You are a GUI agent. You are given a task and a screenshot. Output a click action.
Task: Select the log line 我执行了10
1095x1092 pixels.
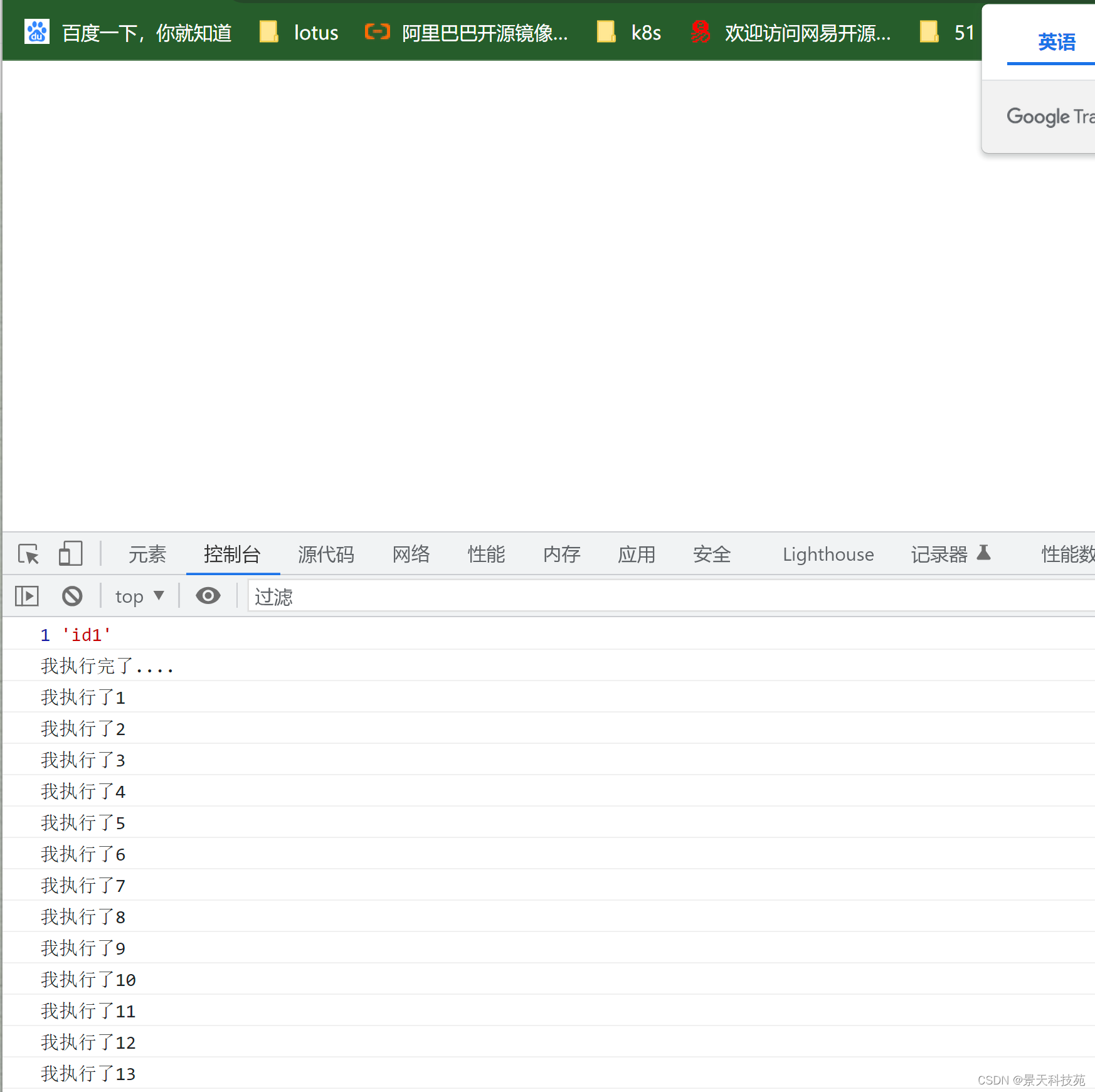click(549, 979)
